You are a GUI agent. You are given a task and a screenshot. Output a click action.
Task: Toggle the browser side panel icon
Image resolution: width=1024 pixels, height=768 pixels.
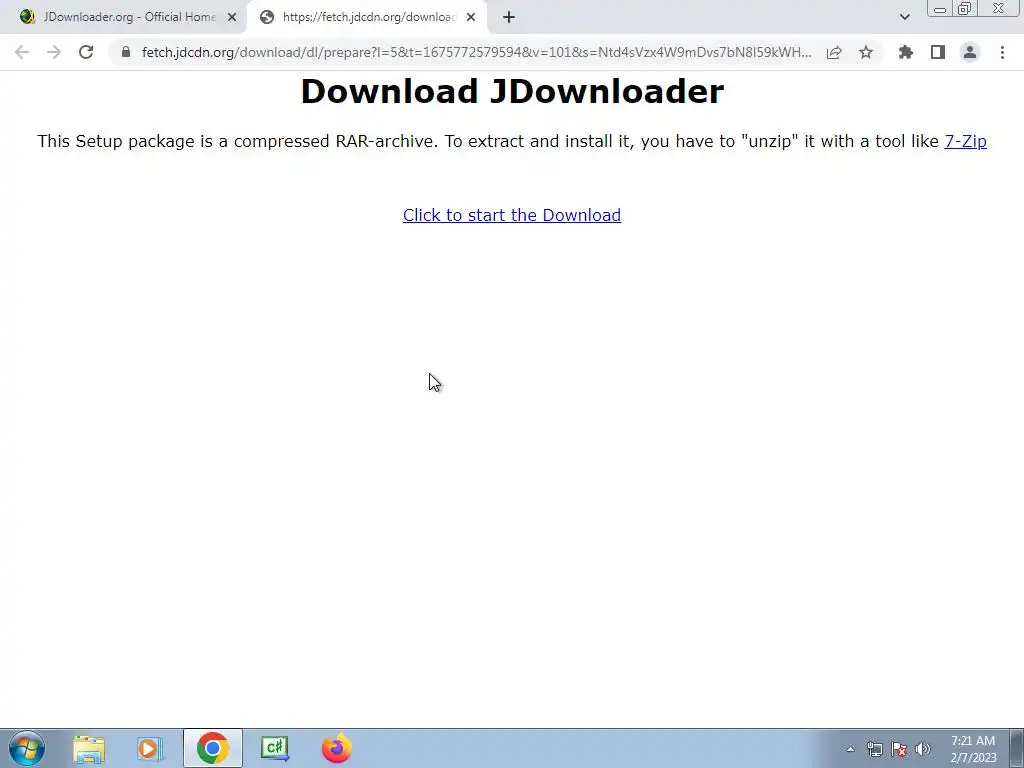(938, 52)
